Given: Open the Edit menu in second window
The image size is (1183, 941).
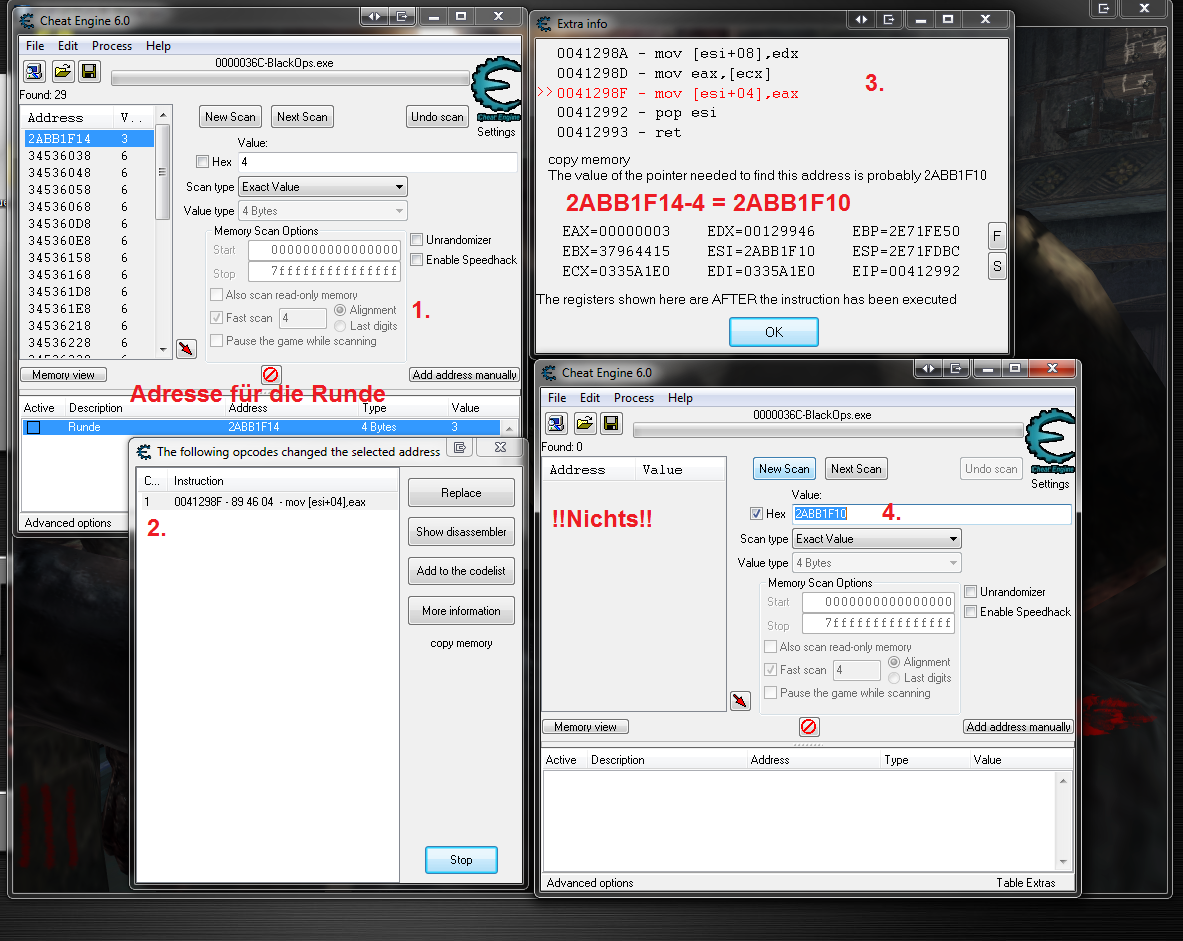Looking at the screenshot, I should tap(590, 398).
